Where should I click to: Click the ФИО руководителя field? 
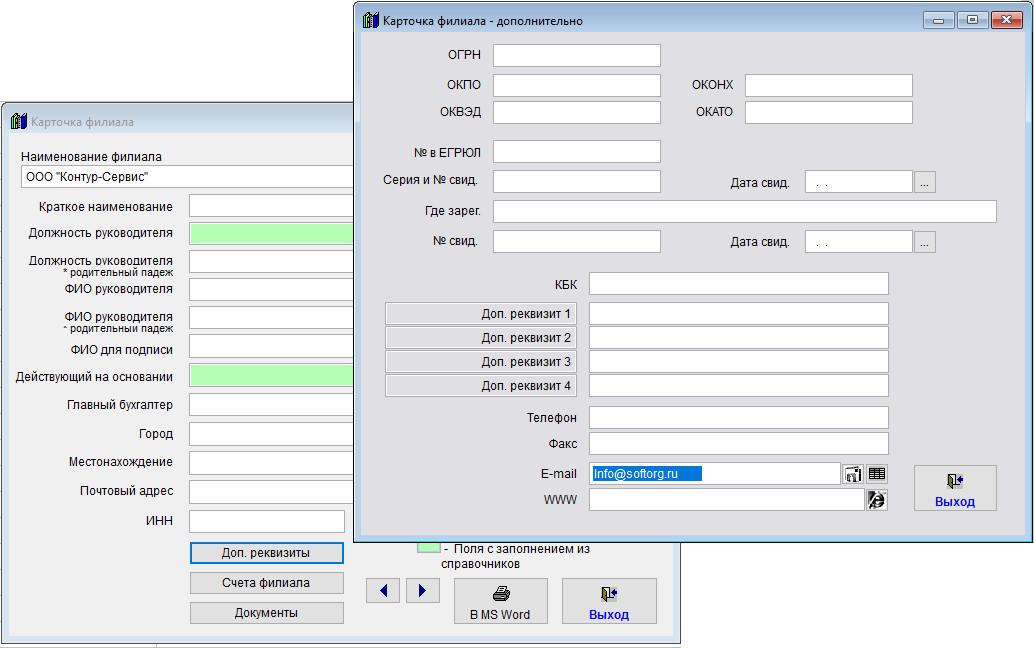[272, 289]
